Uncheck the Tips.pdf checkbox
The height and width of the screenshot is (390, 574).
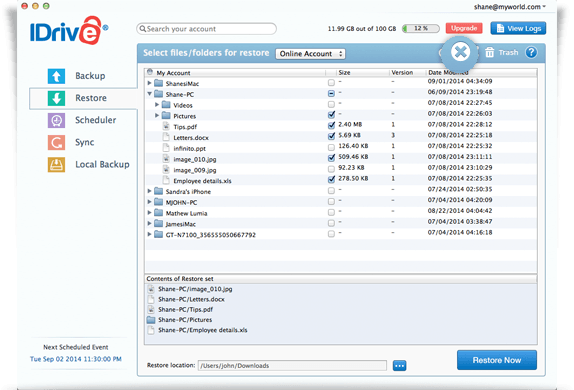331,125
